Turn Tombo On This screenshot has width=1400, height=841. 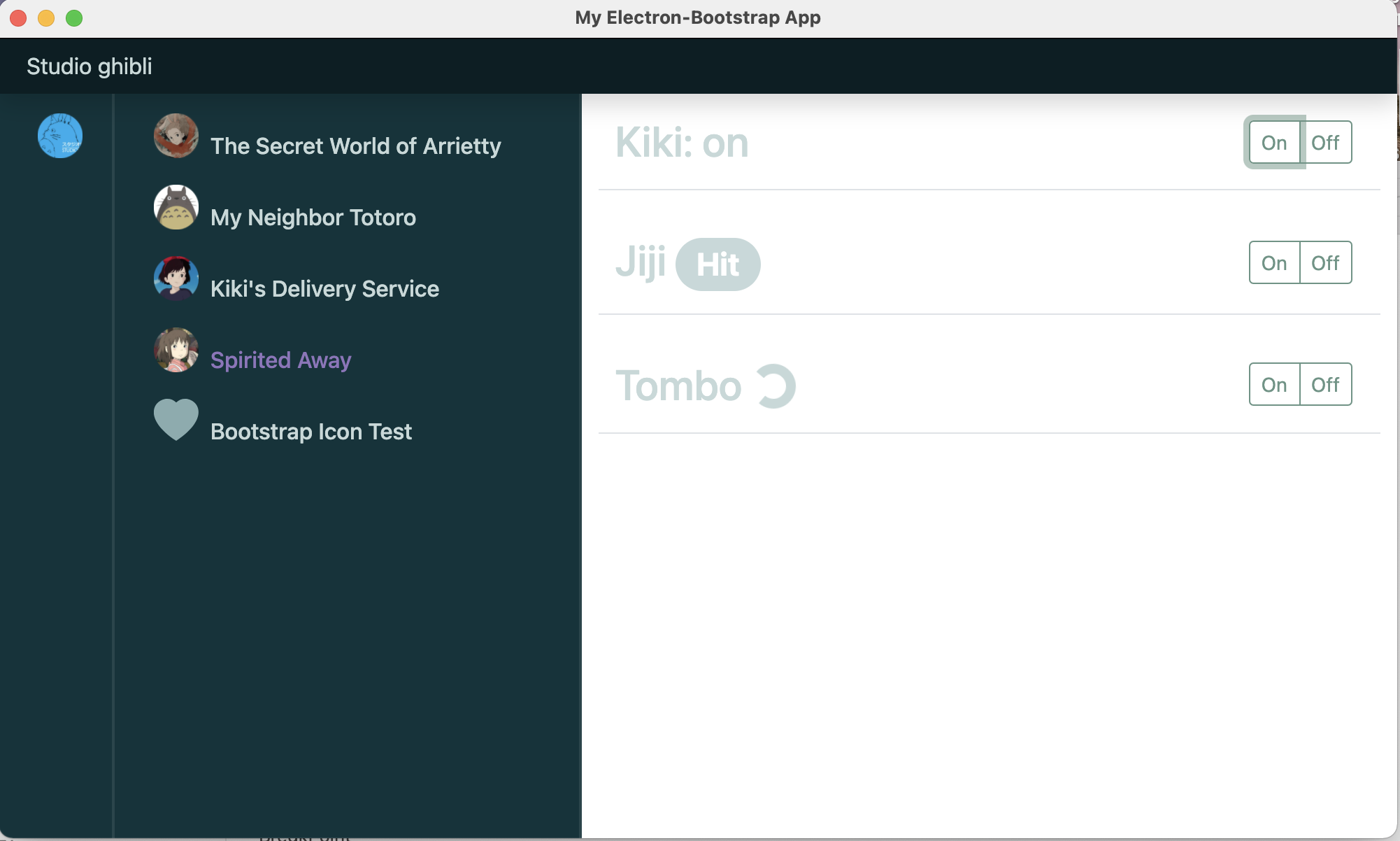(x=1274, y=385)
